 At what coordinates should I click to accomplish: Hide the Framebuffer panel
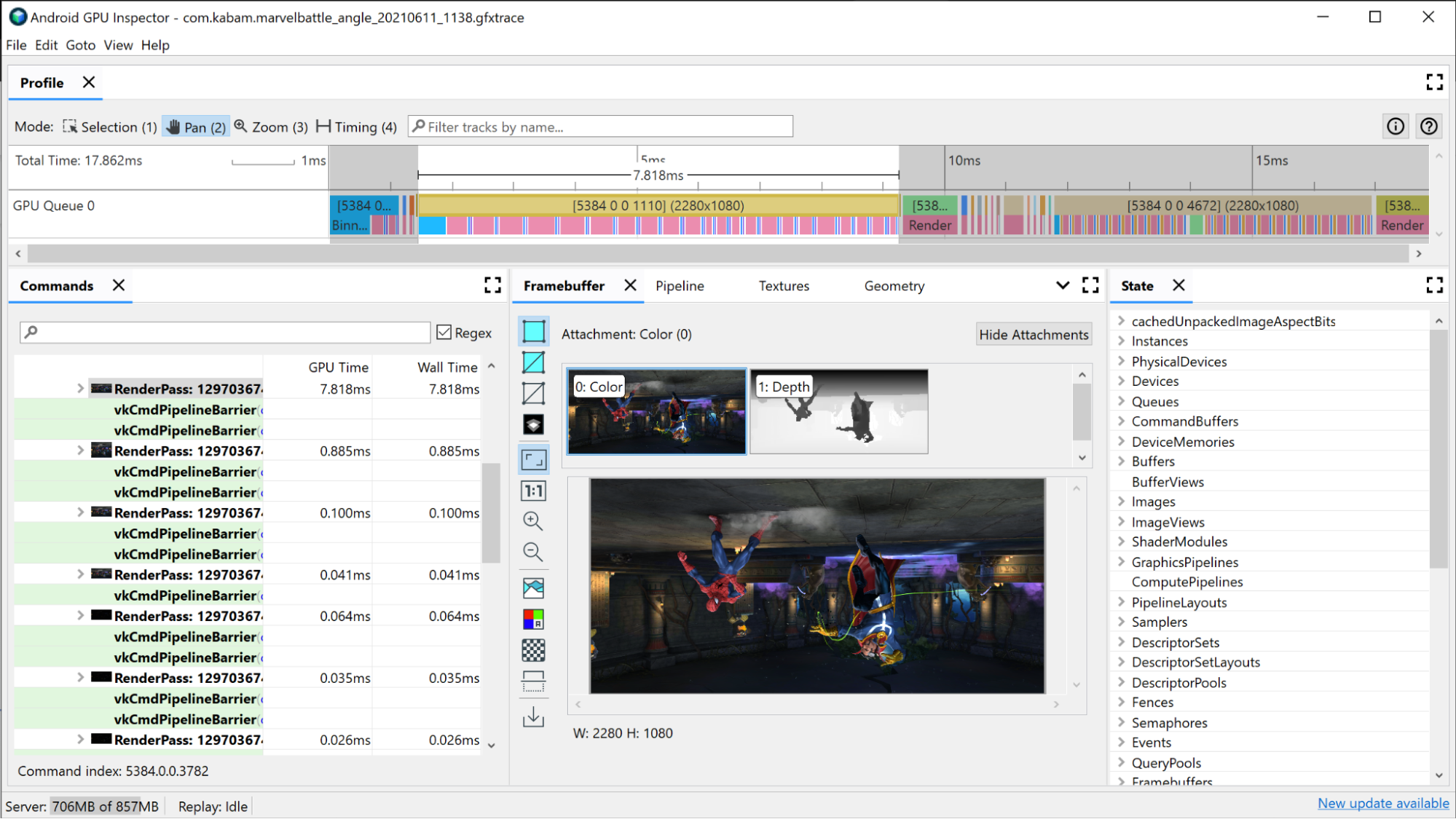click(630, 285)
